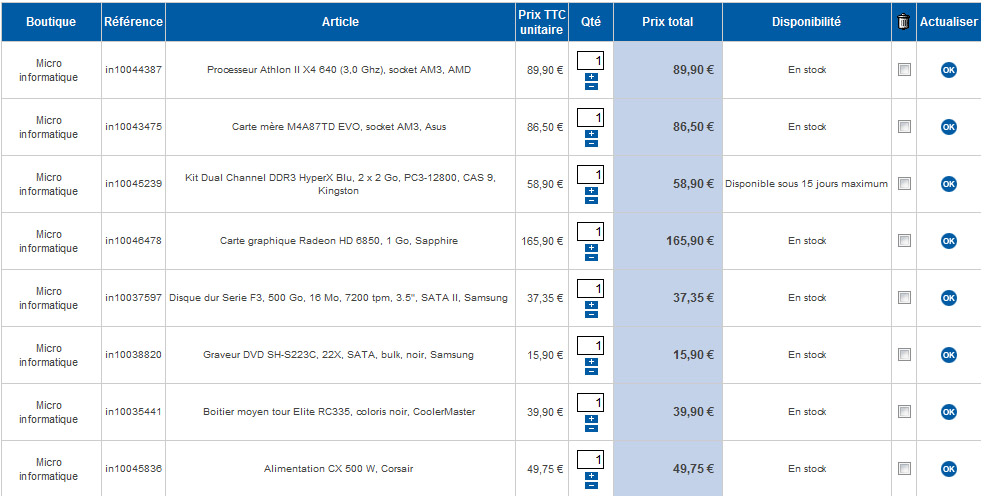The height and width of the screenshot is (496, 986).
Task: Open reference in10046478 product entry
Action: pyautogui.click(x=133, y=241)
